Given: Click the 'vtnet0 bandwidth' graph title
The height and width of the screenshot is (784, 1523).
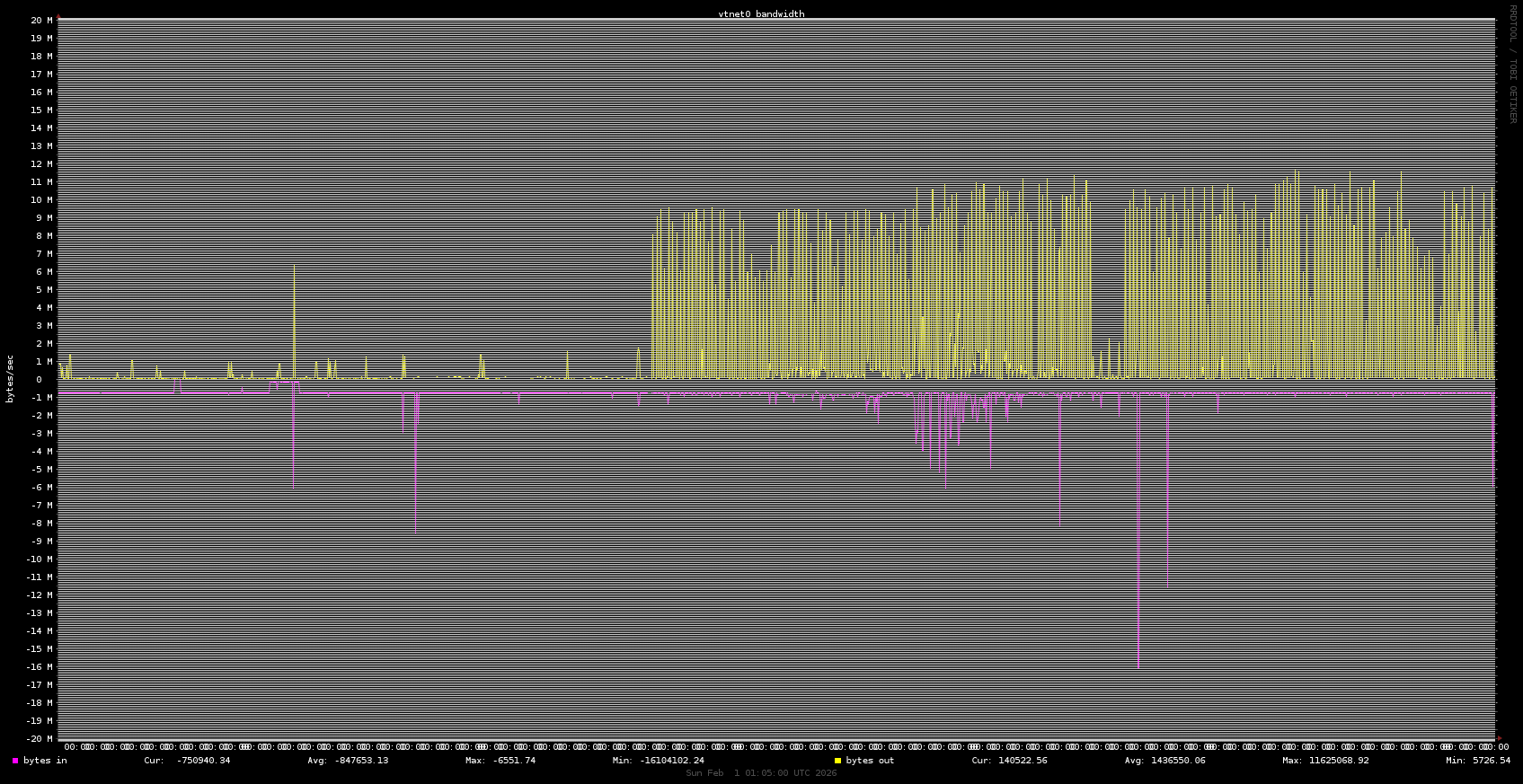Looking at the screenshot, I should pyautogui.click(x=761, y=13).
